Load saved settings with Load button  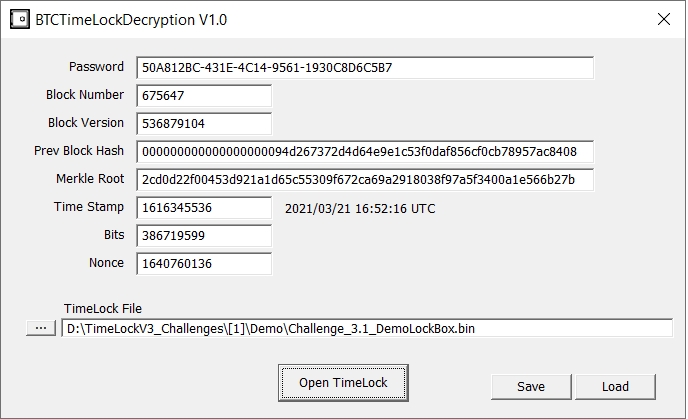pyautogui.click(x=615, y=387)
